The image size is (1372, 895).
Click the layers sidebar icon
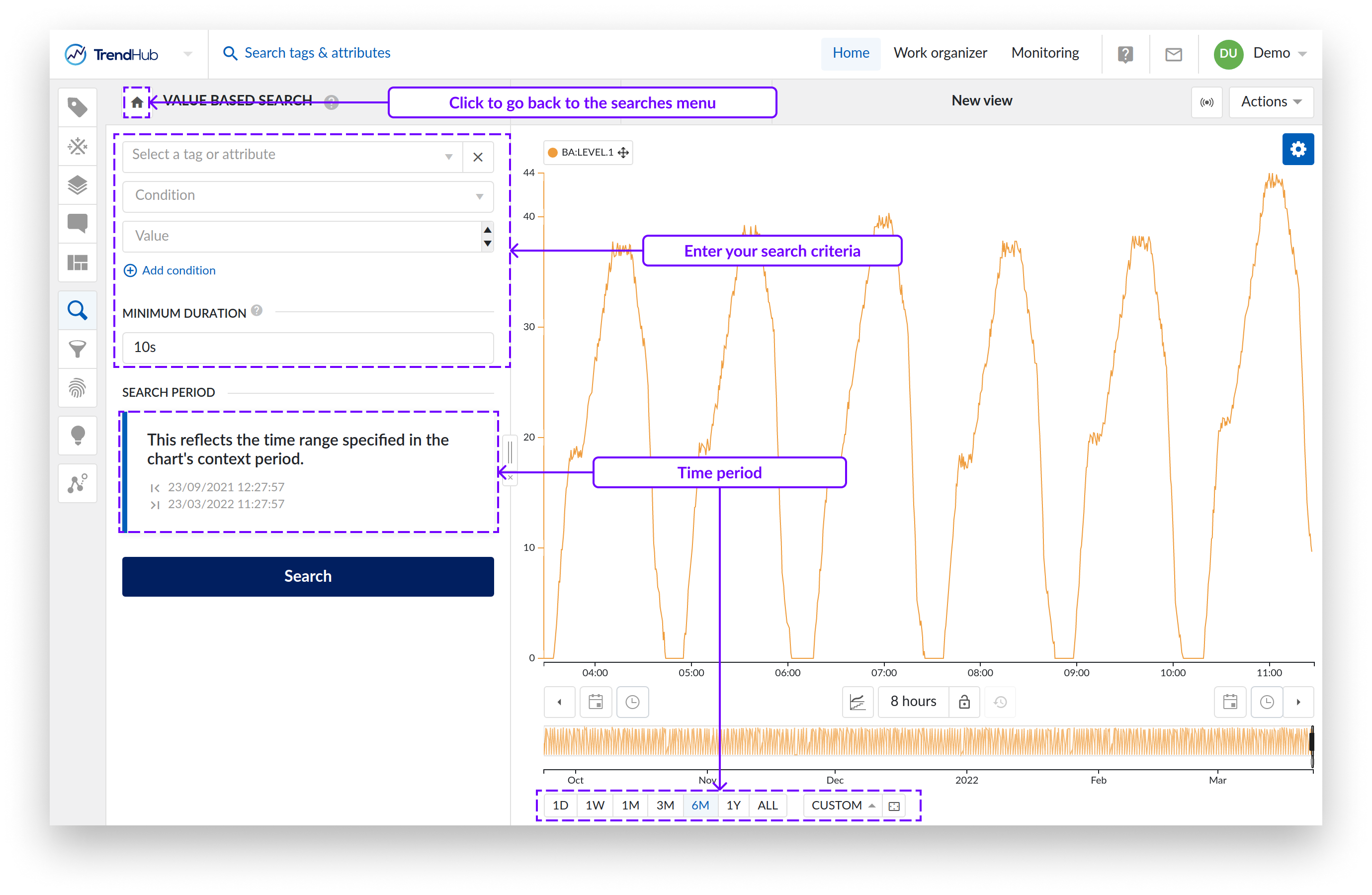77,184
